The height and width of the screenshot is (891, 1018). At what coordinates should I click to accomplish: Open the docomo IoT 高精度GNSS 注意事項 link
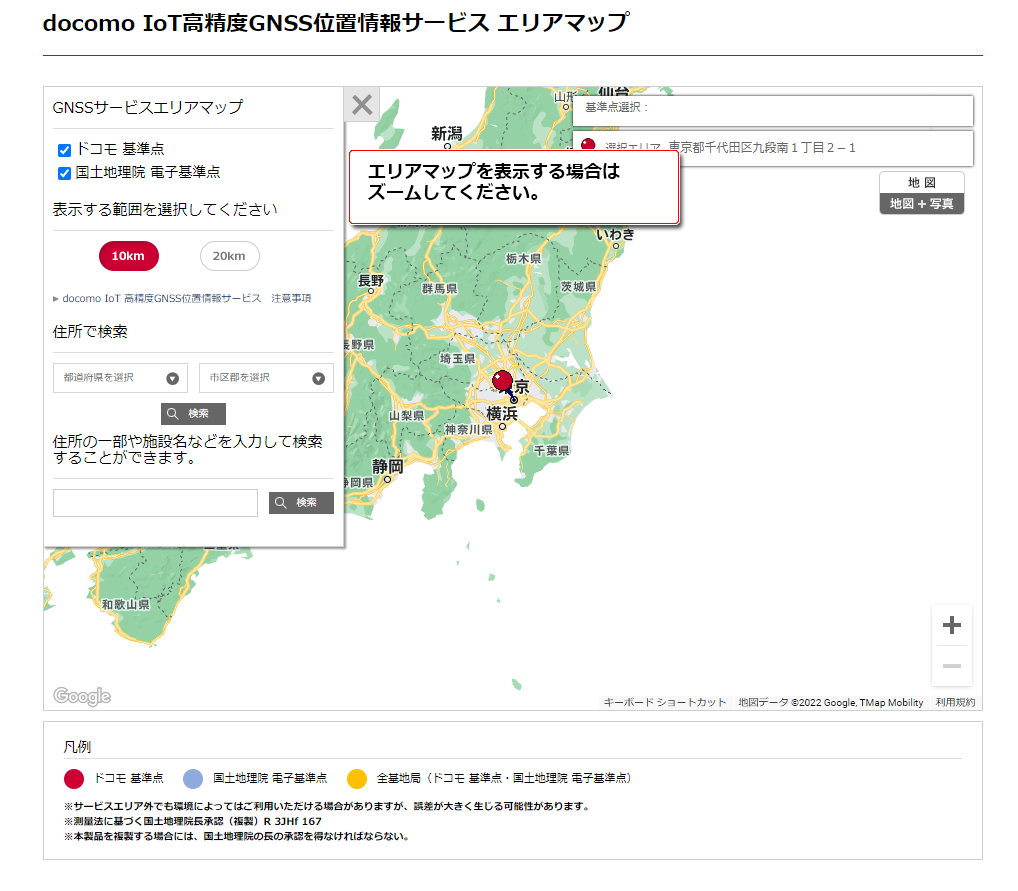(186, 298)
